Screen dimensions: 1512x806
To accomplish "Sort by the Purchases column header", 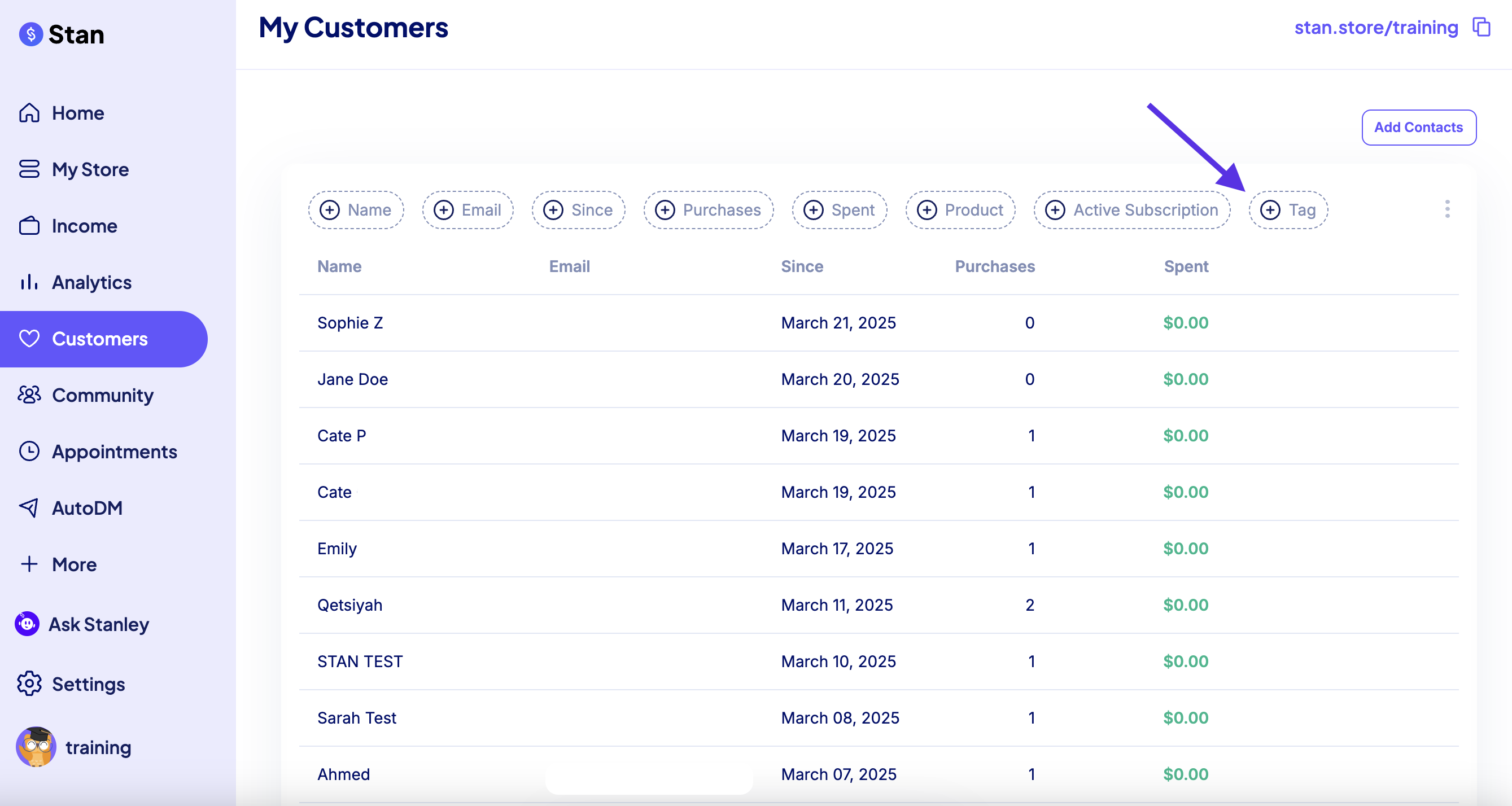I will click(995, 266).
